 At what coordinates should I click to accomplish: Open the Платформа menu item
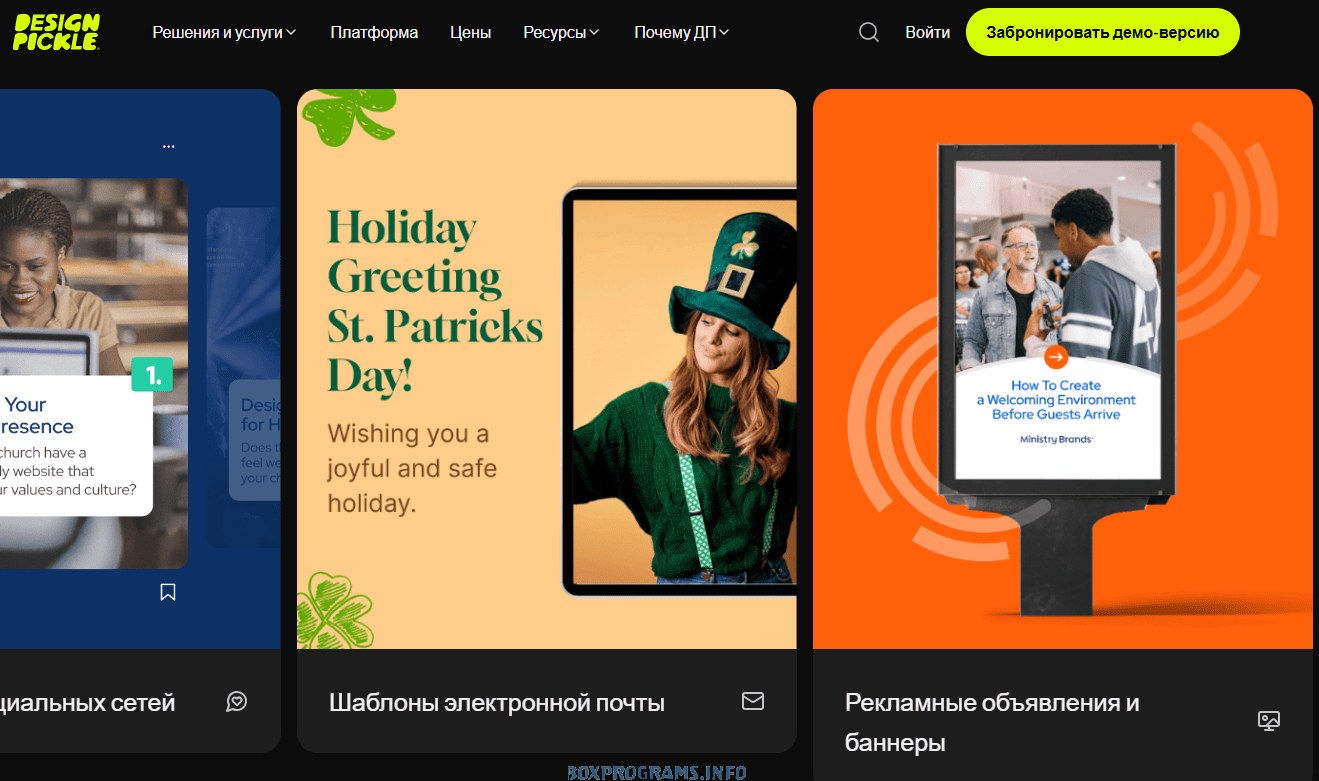pos(374,32)
